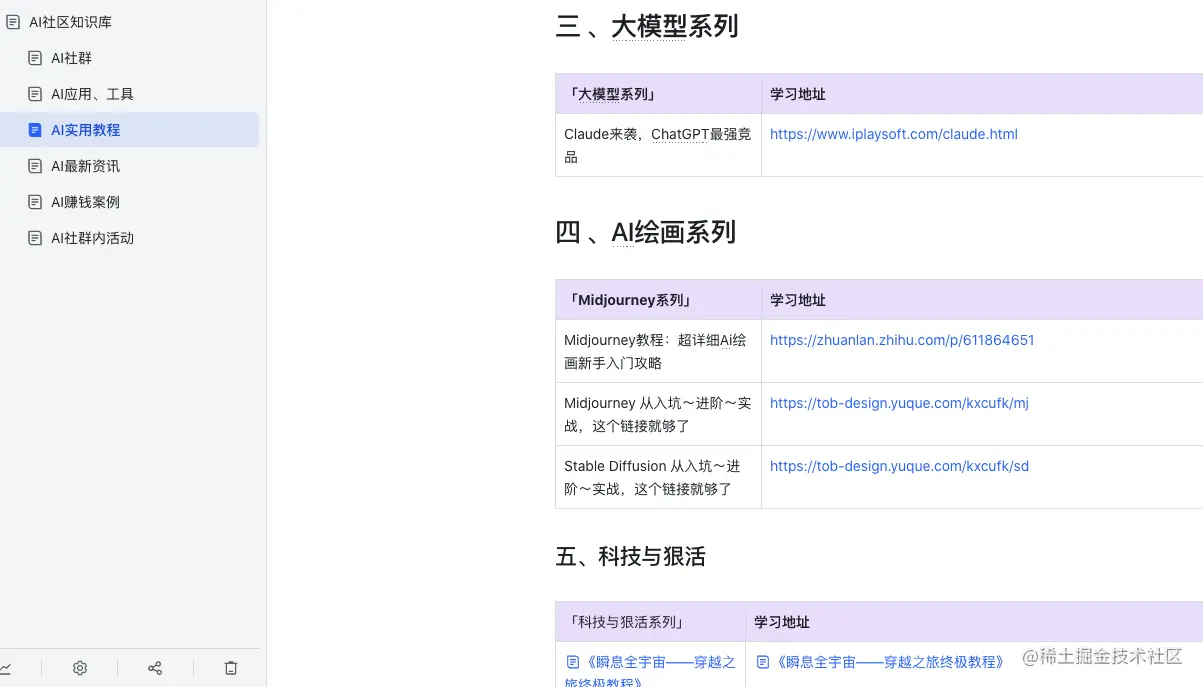Click the blue document icon beside AI实用教程
The image size is (1203, 687).
tap(35, 130)
